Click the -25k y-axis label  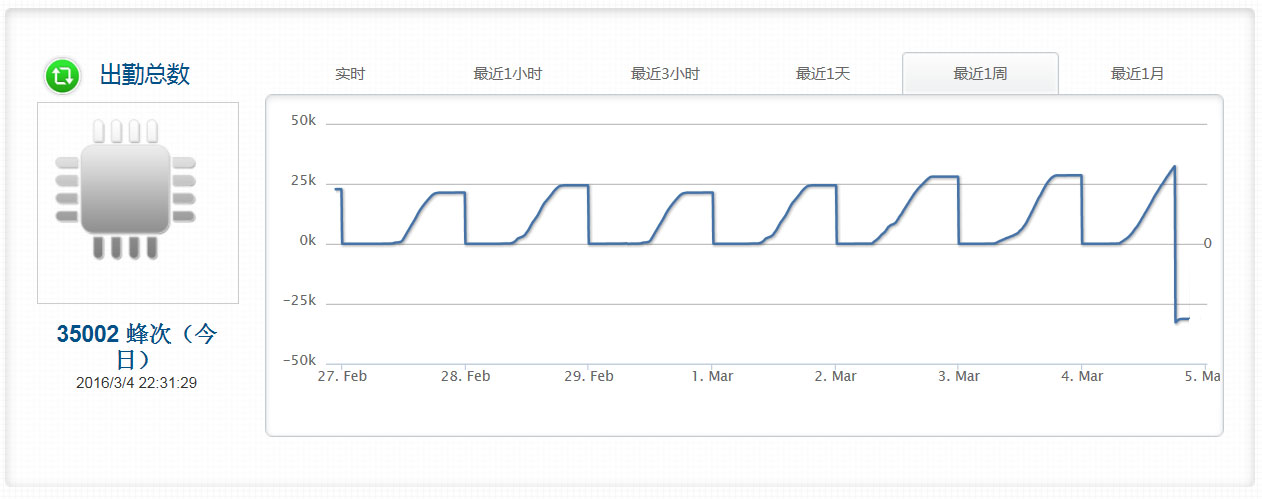pyautogui.click(x=299, y=301)
